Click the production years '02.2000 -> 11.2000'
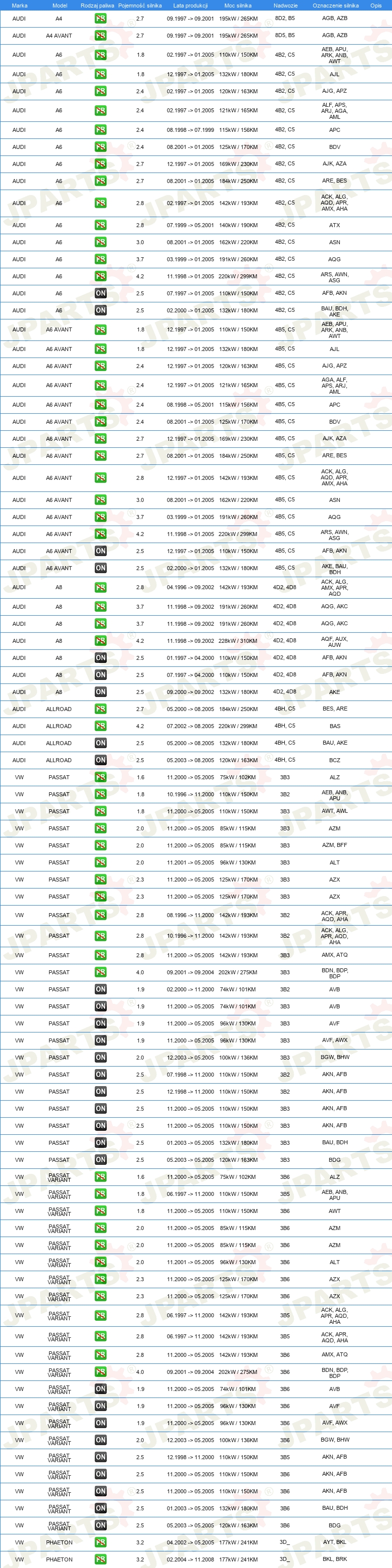The width and height of the screenshot is (392, 1568). 190,990
